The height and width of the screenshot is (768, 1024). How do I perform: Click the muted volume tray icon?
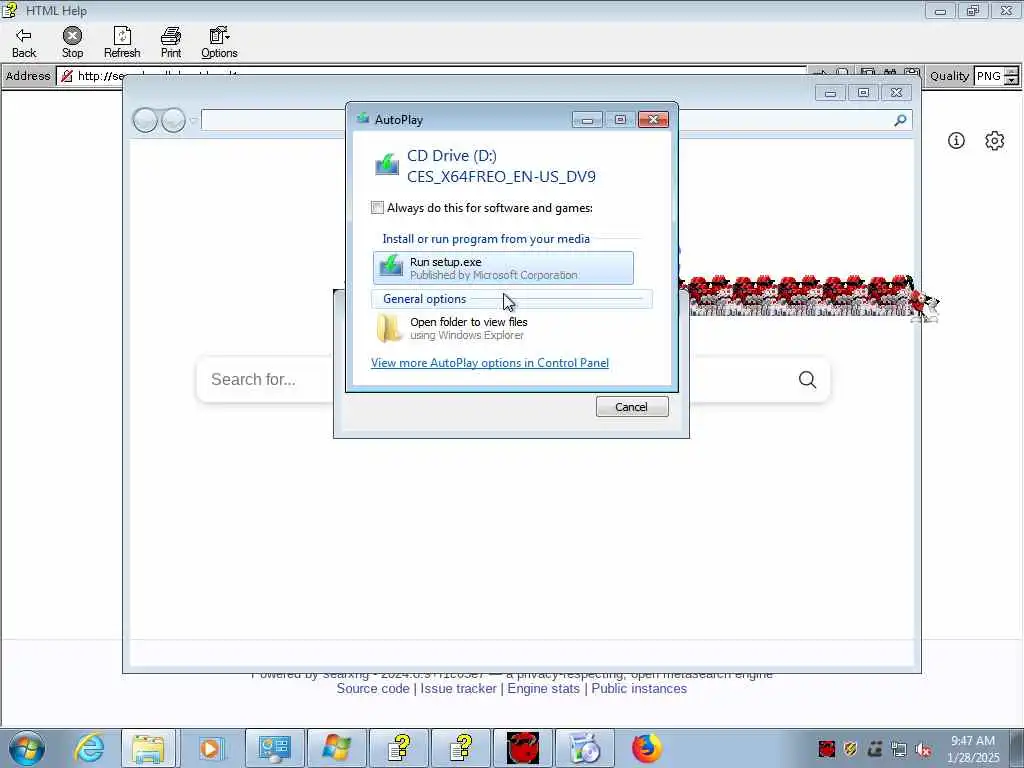(x=923, y=749)
